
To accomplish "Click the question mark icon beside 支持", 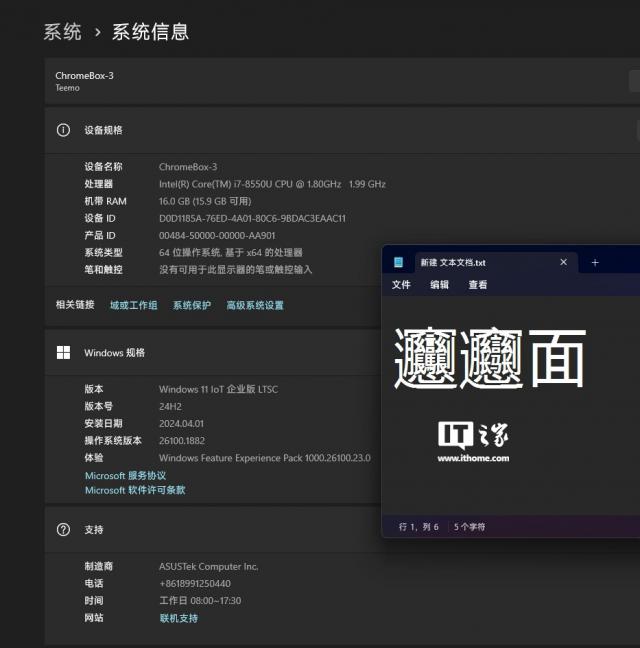I will [x=63, y=529].
